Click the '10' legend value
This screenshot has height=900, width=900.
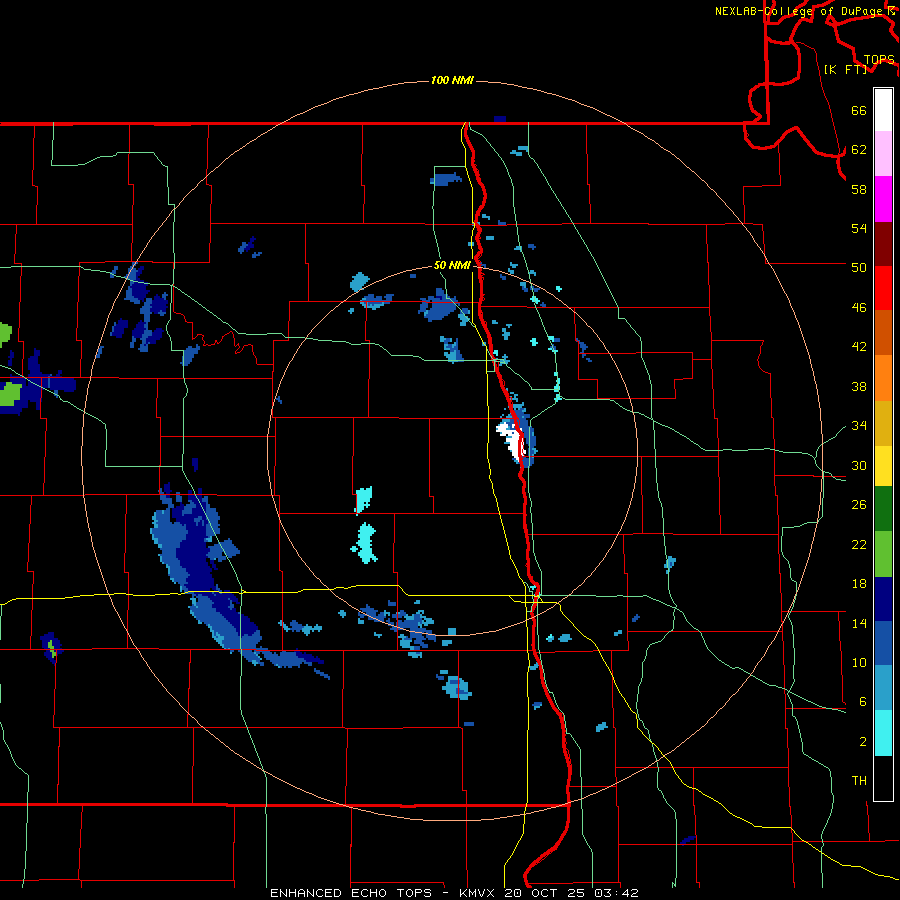point(859,662)
